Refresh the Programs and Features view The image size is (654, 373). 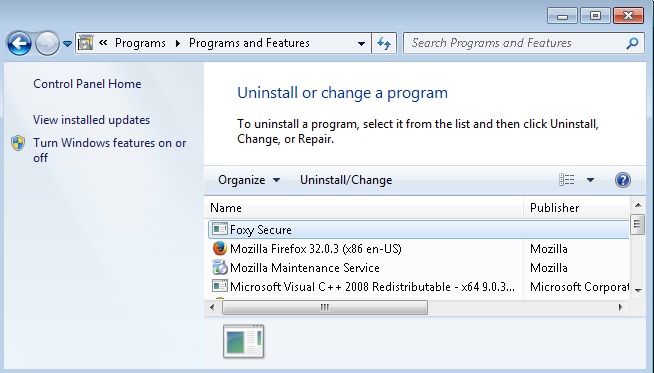pyautogui.click(x=384, y=43)
